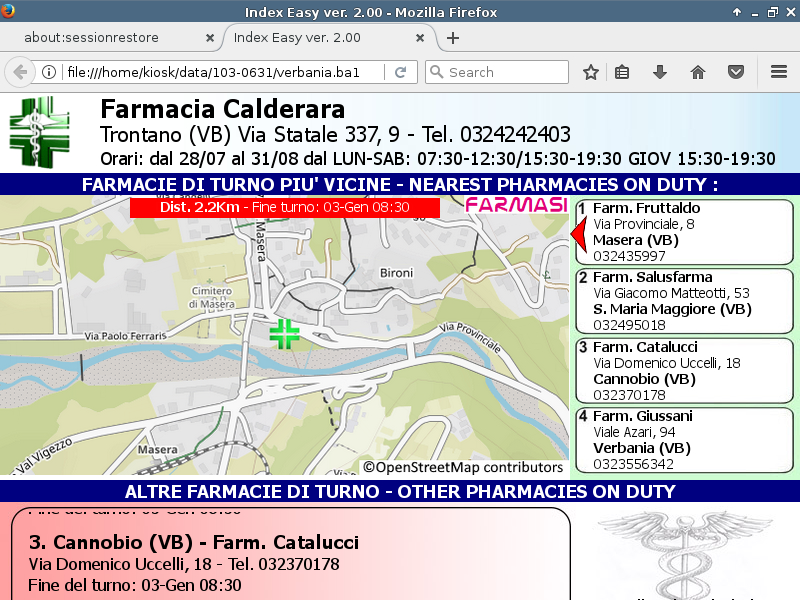Click the green cross marker on the map
This screenshot has height=600, width=800.
point(285,334)
